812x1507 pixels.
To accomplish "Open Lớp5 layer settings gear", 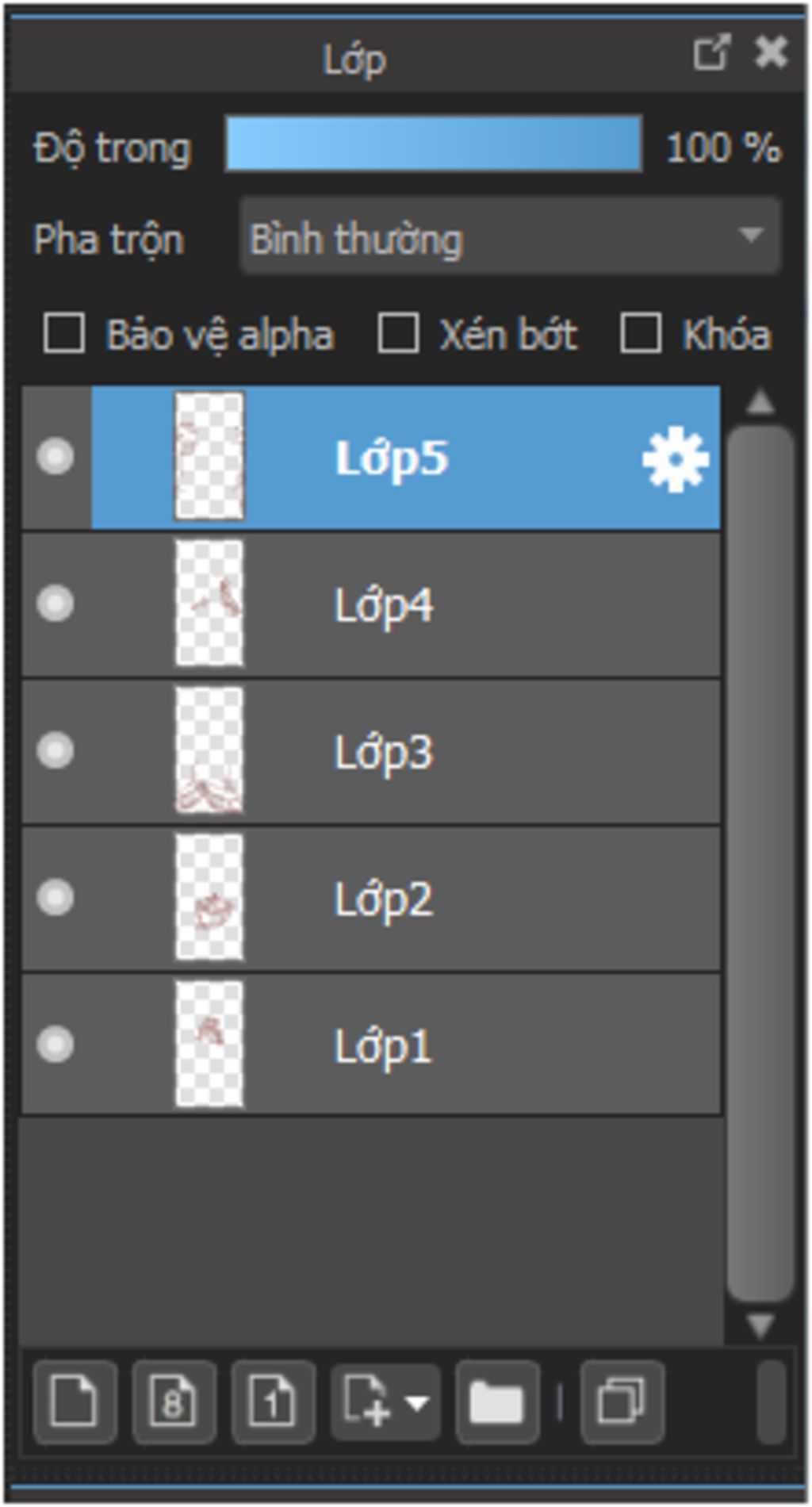I will pos(675,460).
